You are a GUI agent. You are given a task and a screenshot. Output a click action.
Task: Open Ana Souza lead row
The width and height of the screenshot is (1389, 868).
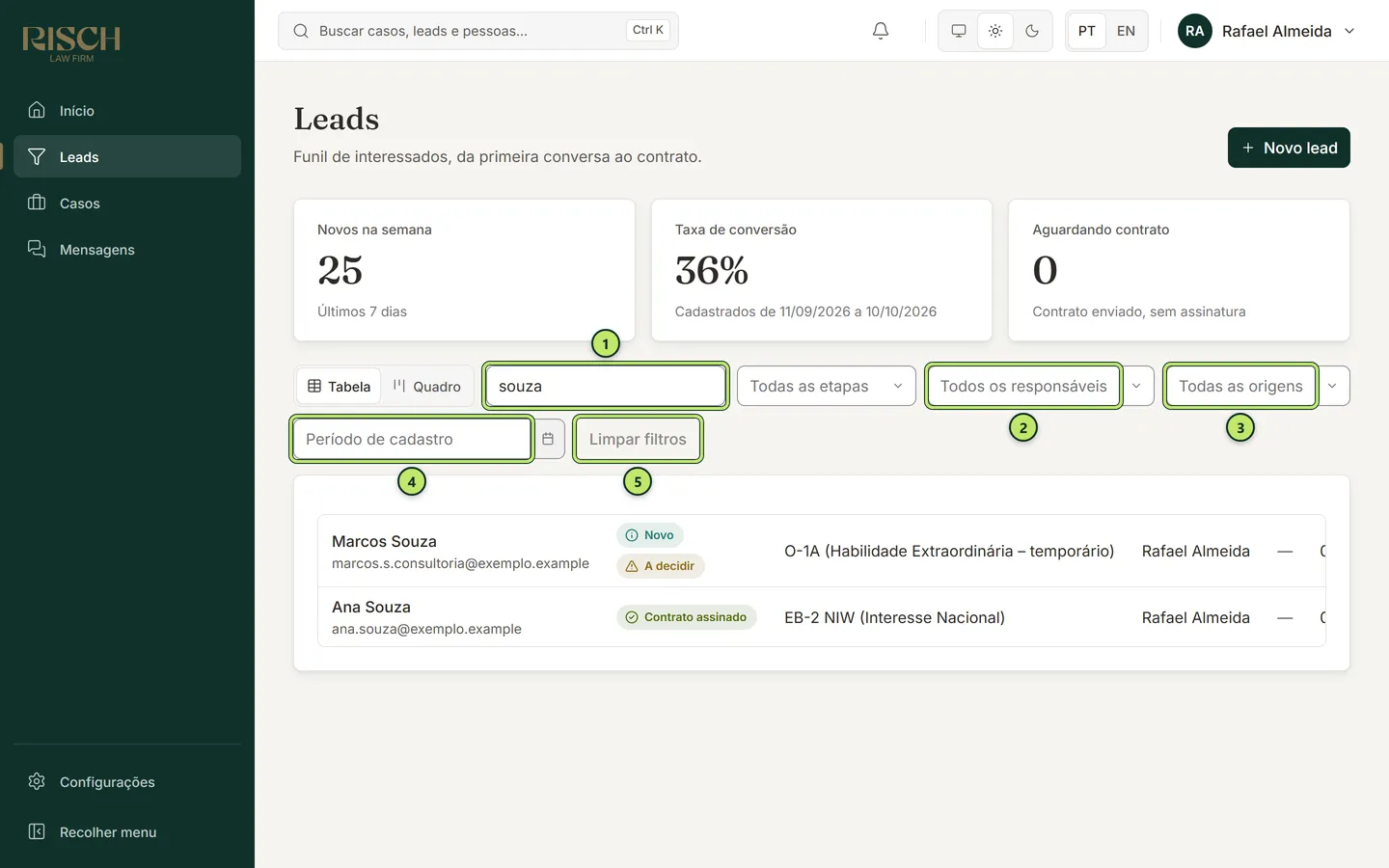(822, 617)
